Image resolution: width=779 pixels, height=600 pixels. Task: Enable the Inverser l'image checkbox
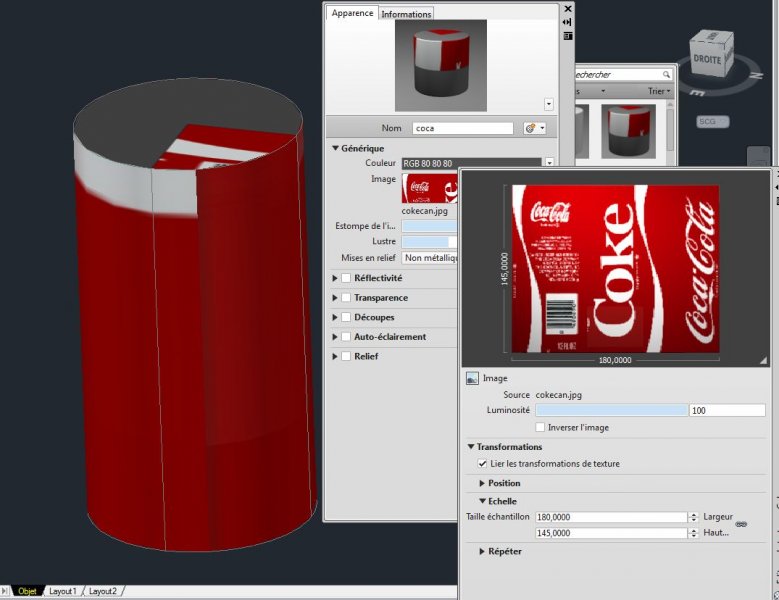coord(540,427)
